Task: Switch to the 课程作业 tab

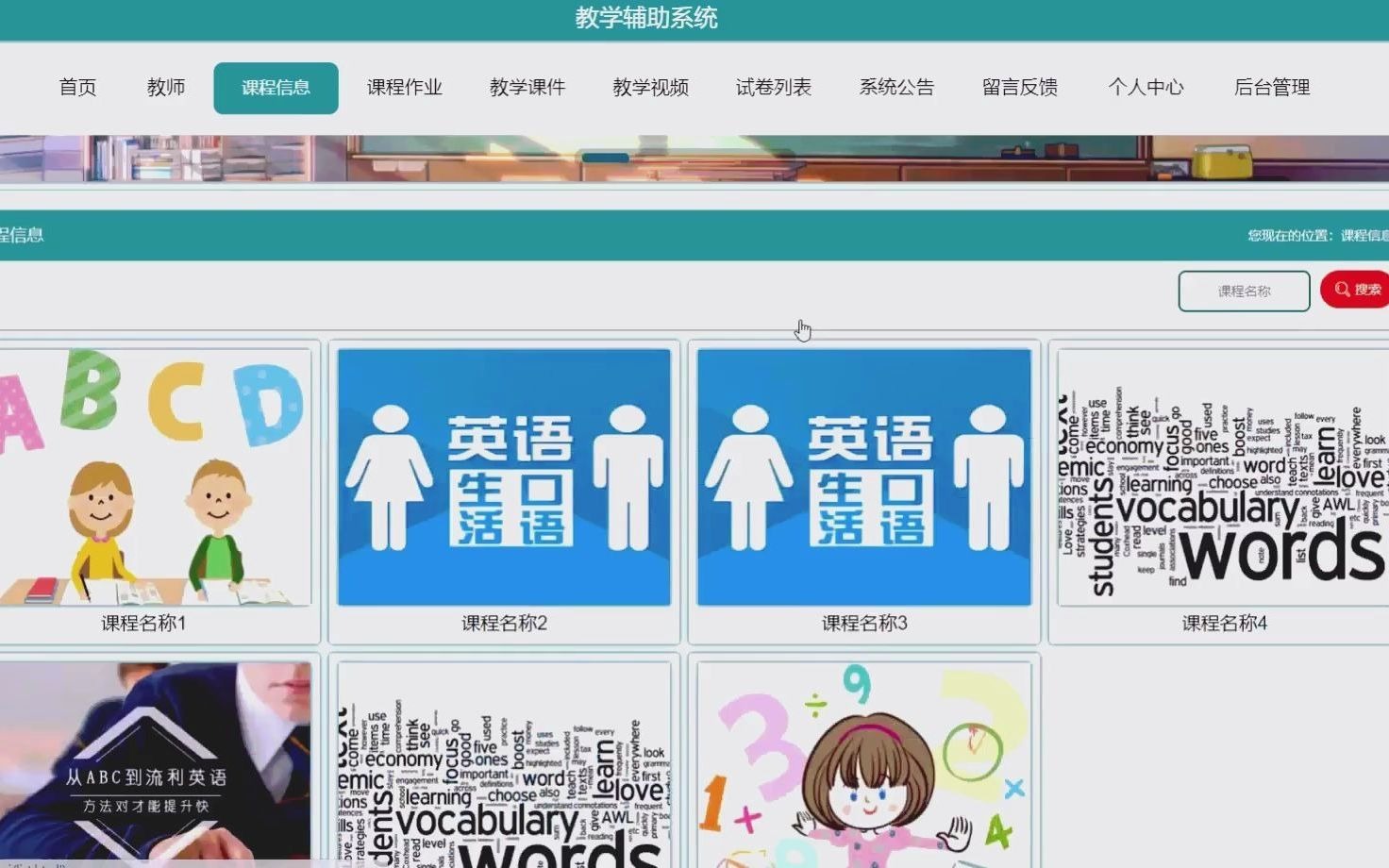Action: (x=404, y=87)
